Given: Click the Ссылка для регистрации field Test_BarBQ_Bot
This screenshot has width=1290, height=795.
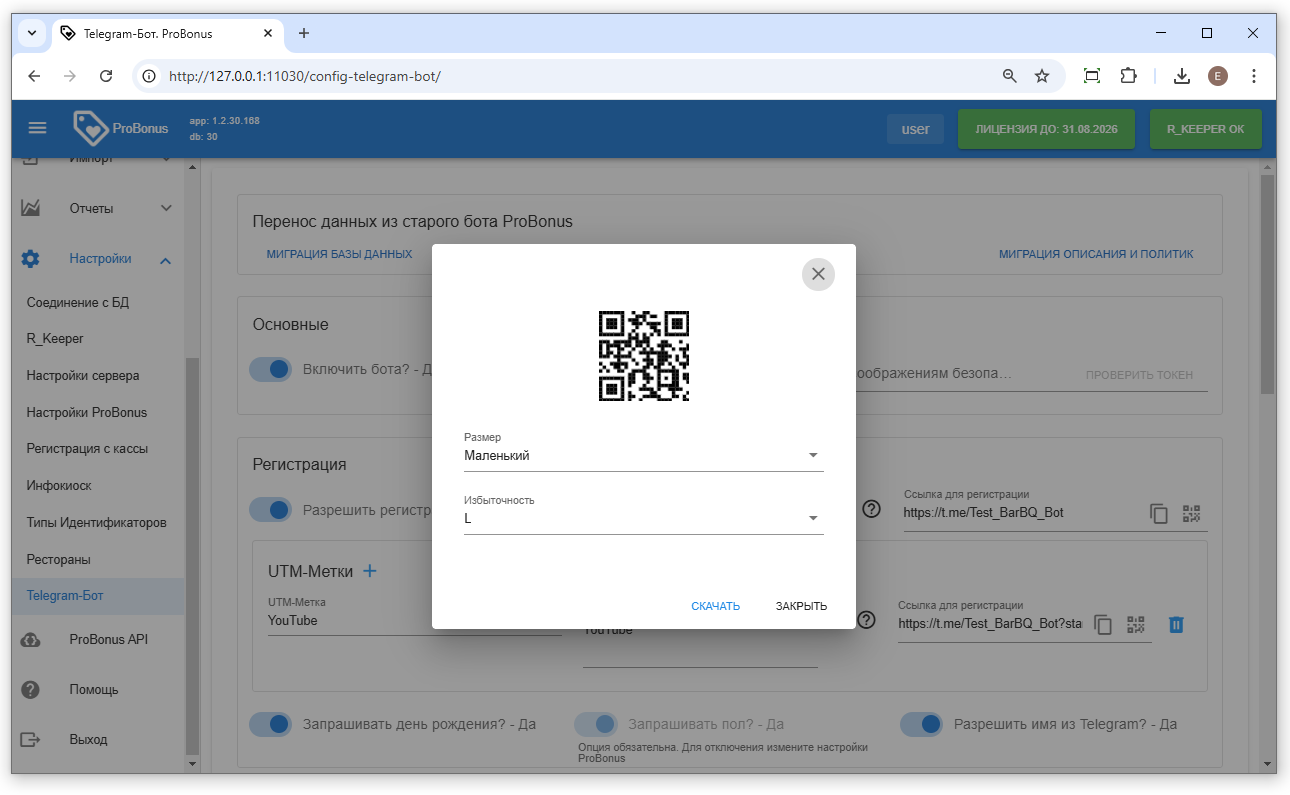Looking at the screenshot, I should 1022,512.
